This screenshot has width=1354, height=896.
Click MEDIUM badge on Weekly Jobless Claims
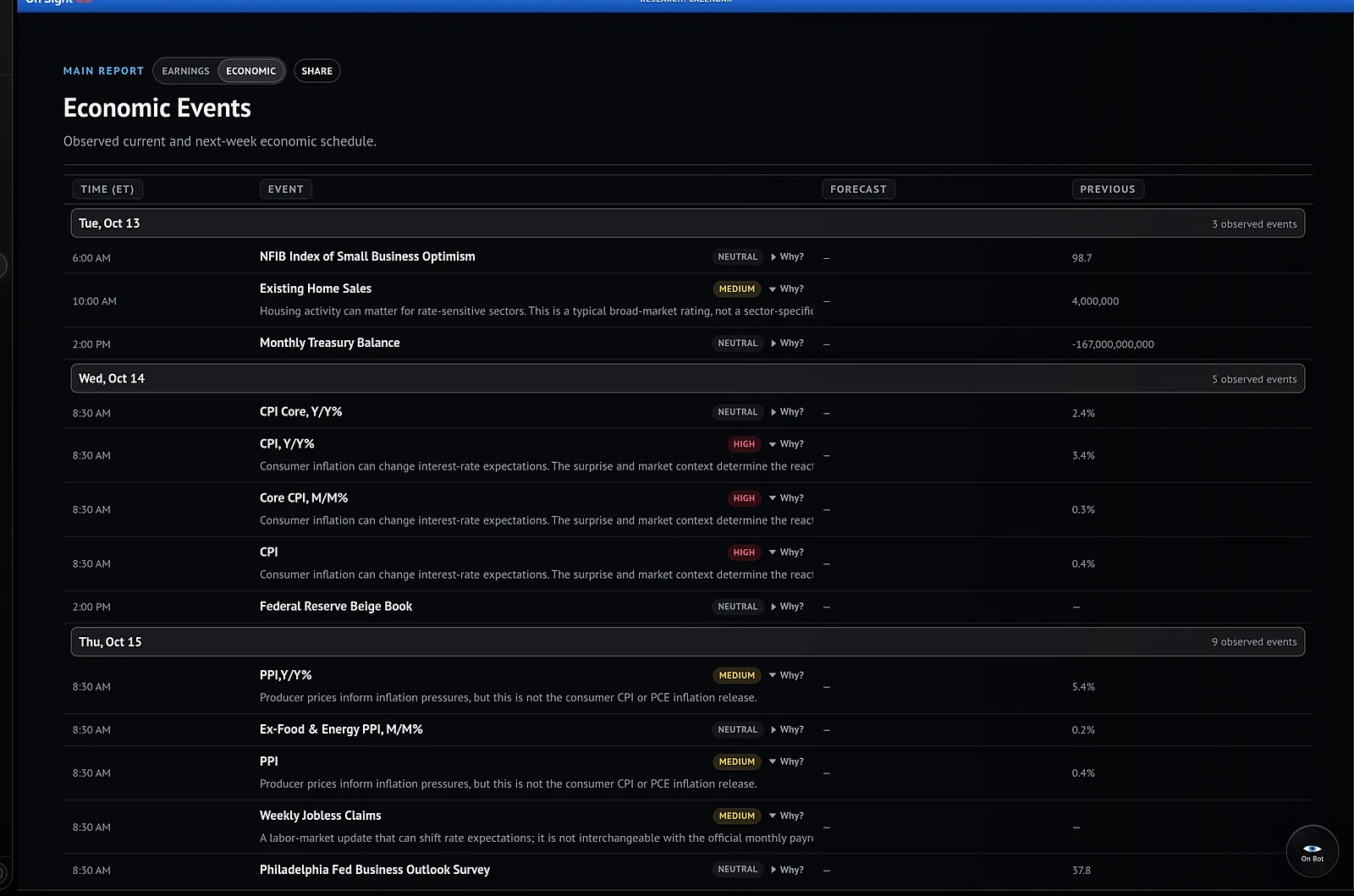pyautogui.click(x=737, y=816)
